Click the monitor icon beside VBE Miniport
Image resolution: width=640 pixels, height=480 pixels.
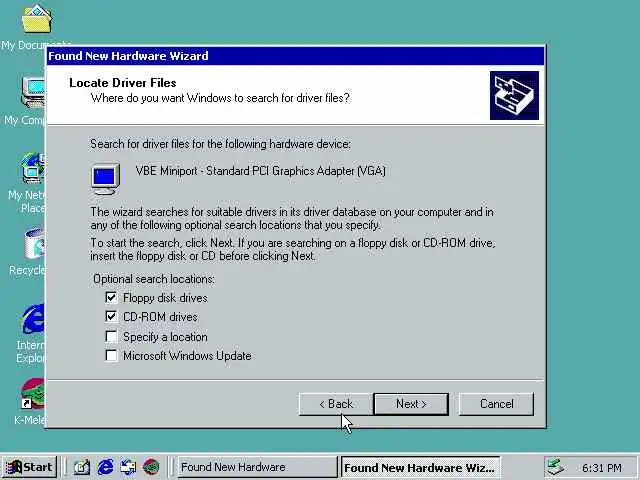[105, 179]
